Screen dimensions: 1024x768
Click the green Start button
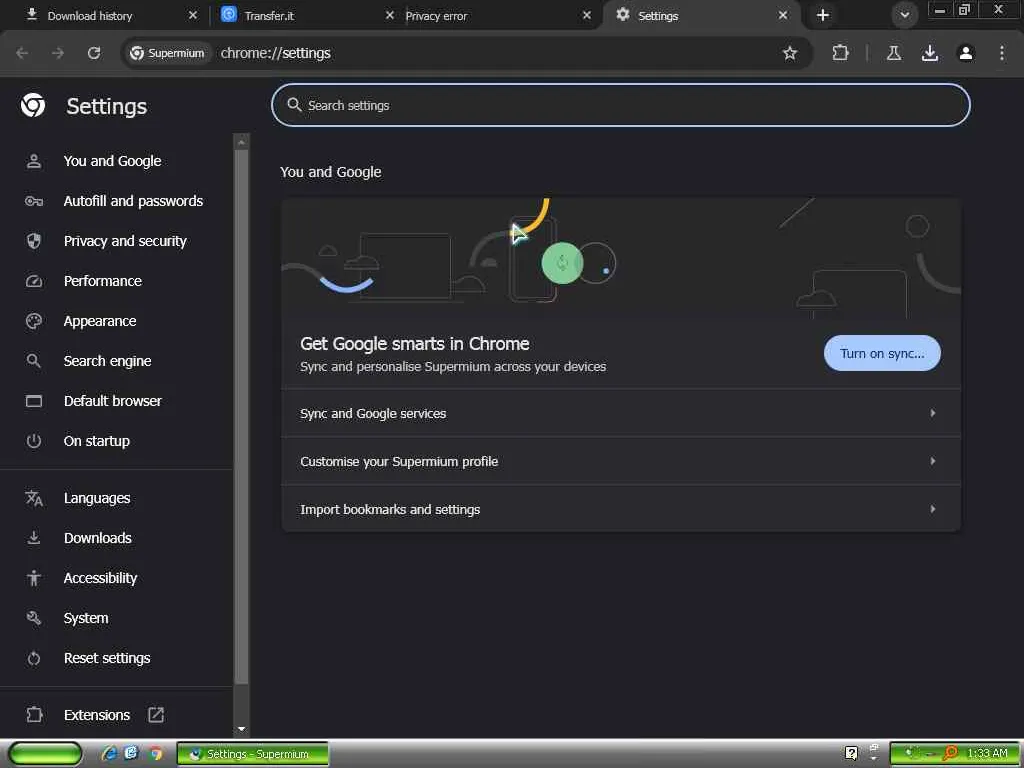tap(45, 754)
